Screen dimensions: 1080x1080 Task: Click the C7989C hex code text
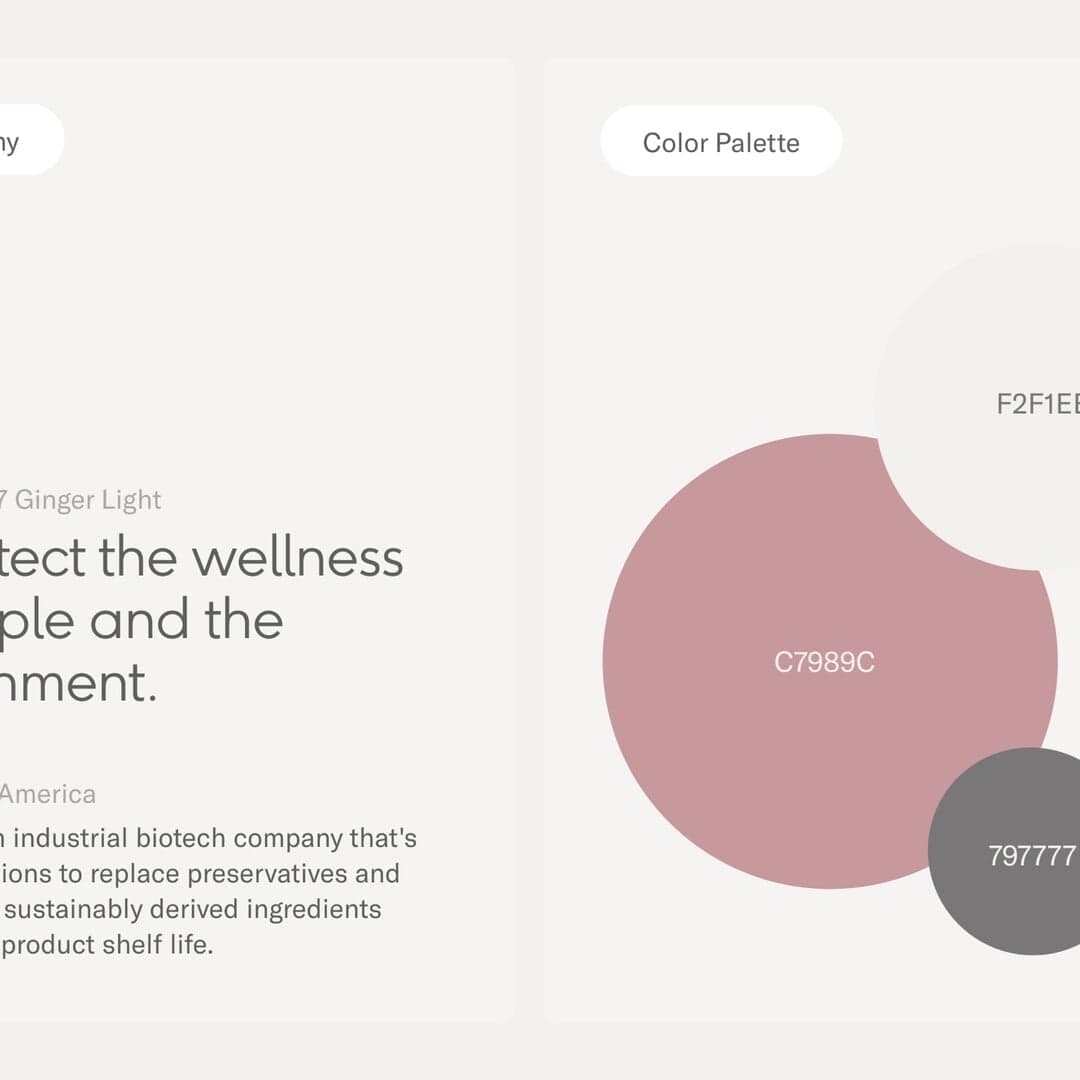click(x=824, y=662)
